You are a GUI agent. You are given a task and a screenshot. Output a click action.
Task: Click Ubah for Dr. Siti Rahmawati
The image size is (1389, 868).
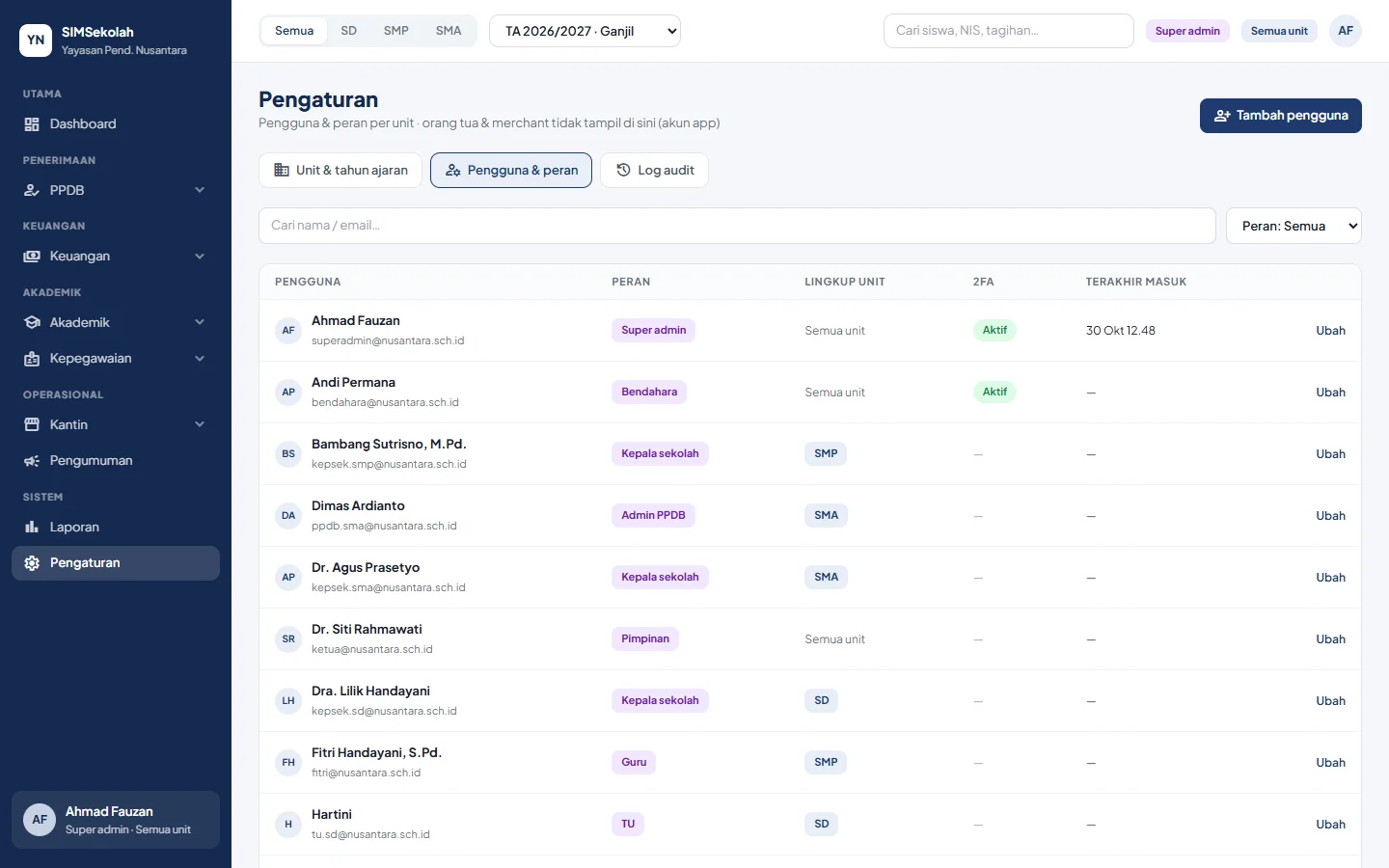(1331, 639)
